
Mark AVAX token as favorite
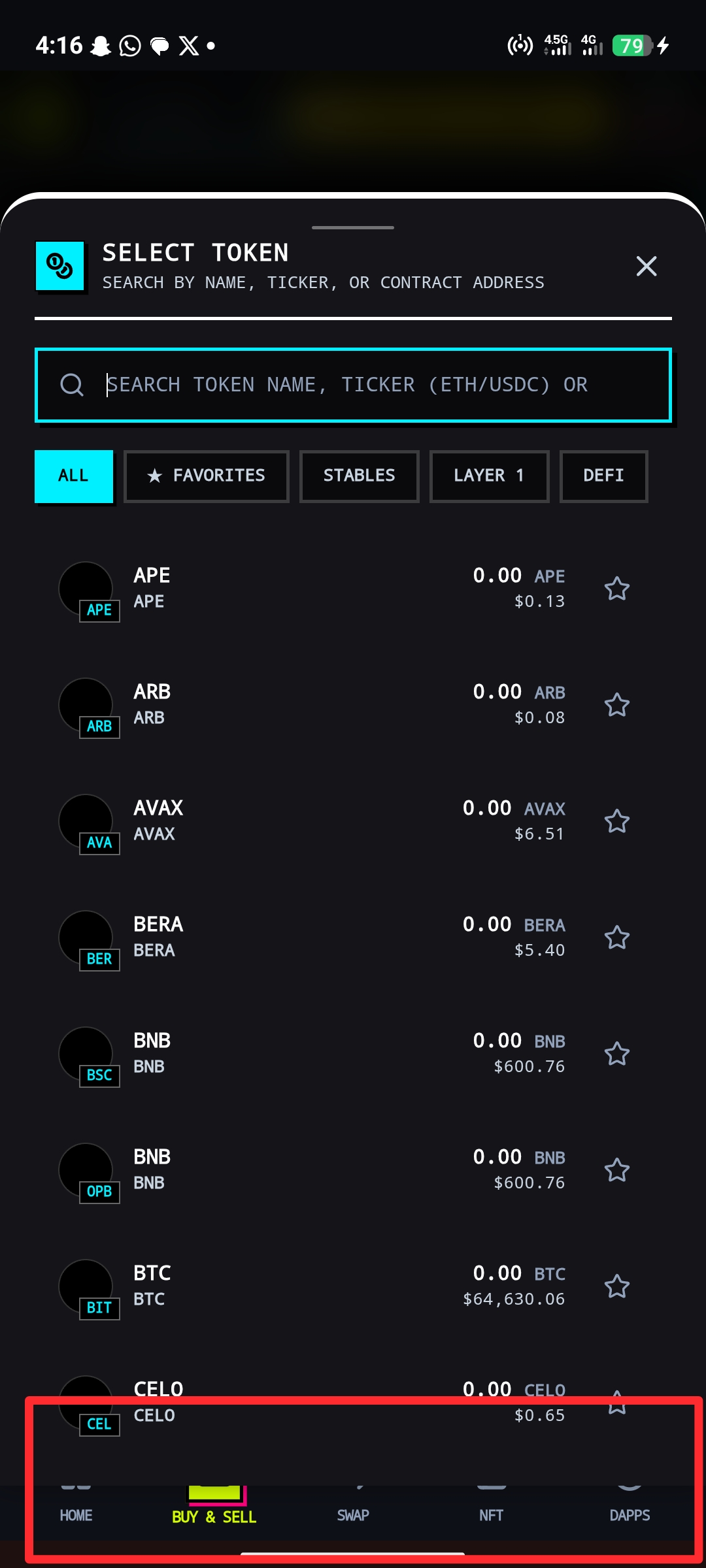(616, 821)
